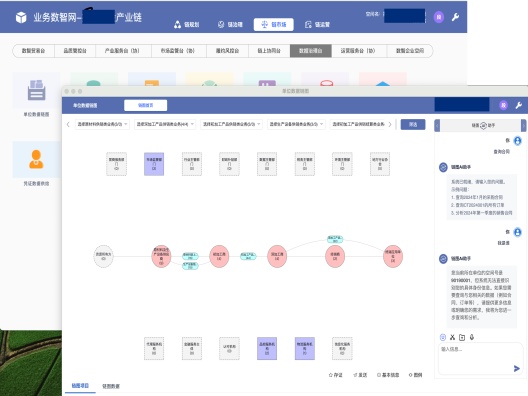Click 单位数据链图 label in popup window header
528x396 pixels.
[x=85, y=105]
